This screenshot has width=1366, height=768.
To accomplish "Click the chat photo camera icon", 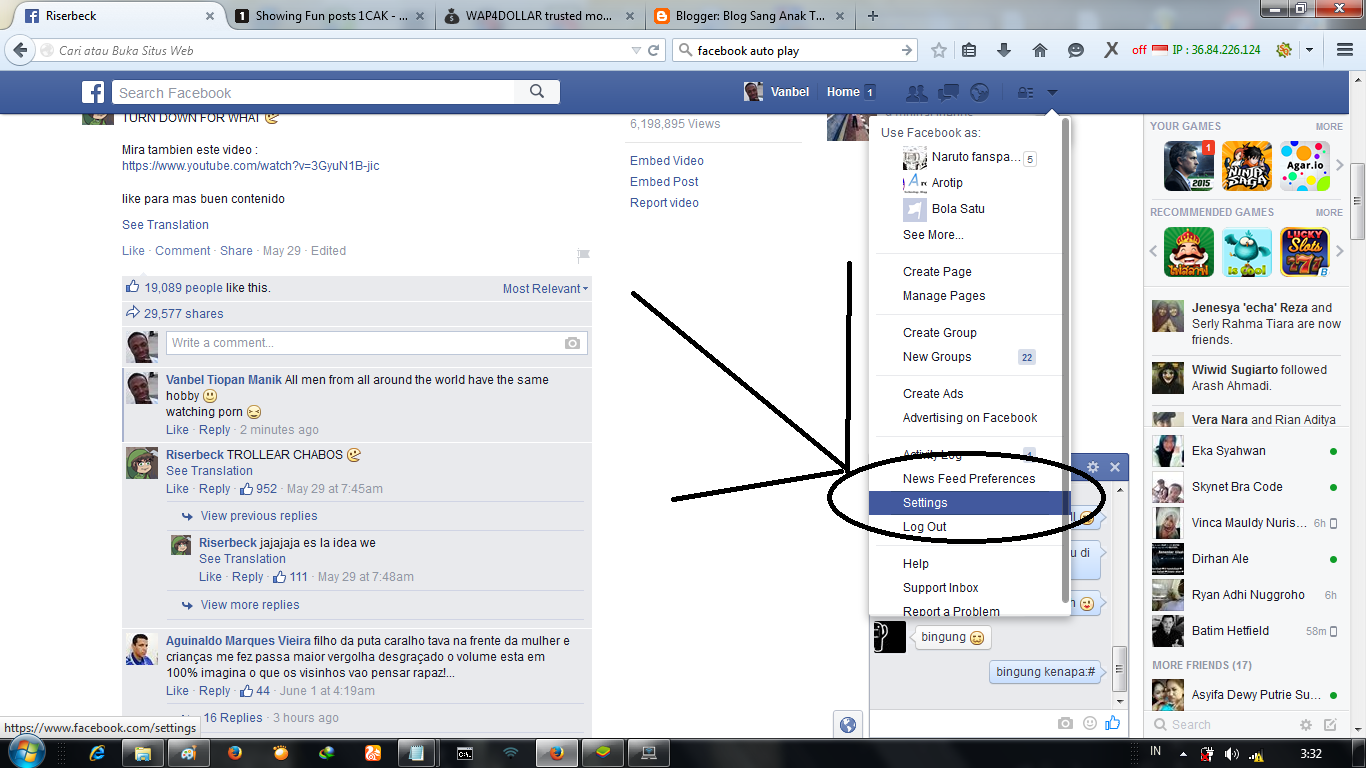I will [x=1066, y=723].
